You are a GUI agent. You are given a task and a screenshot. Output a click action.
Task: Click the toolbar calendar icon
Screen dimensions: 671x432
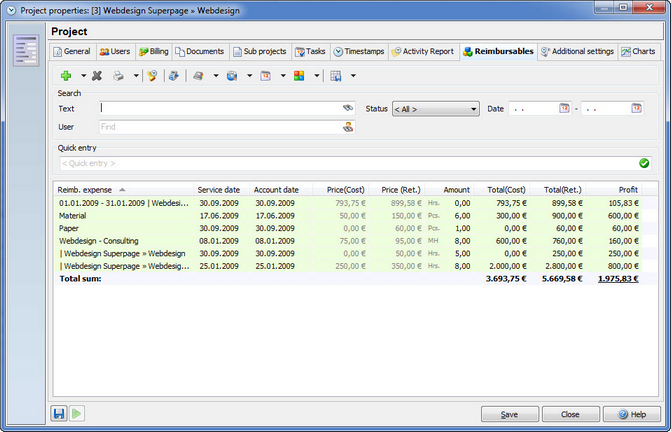(x=266, y=76)
